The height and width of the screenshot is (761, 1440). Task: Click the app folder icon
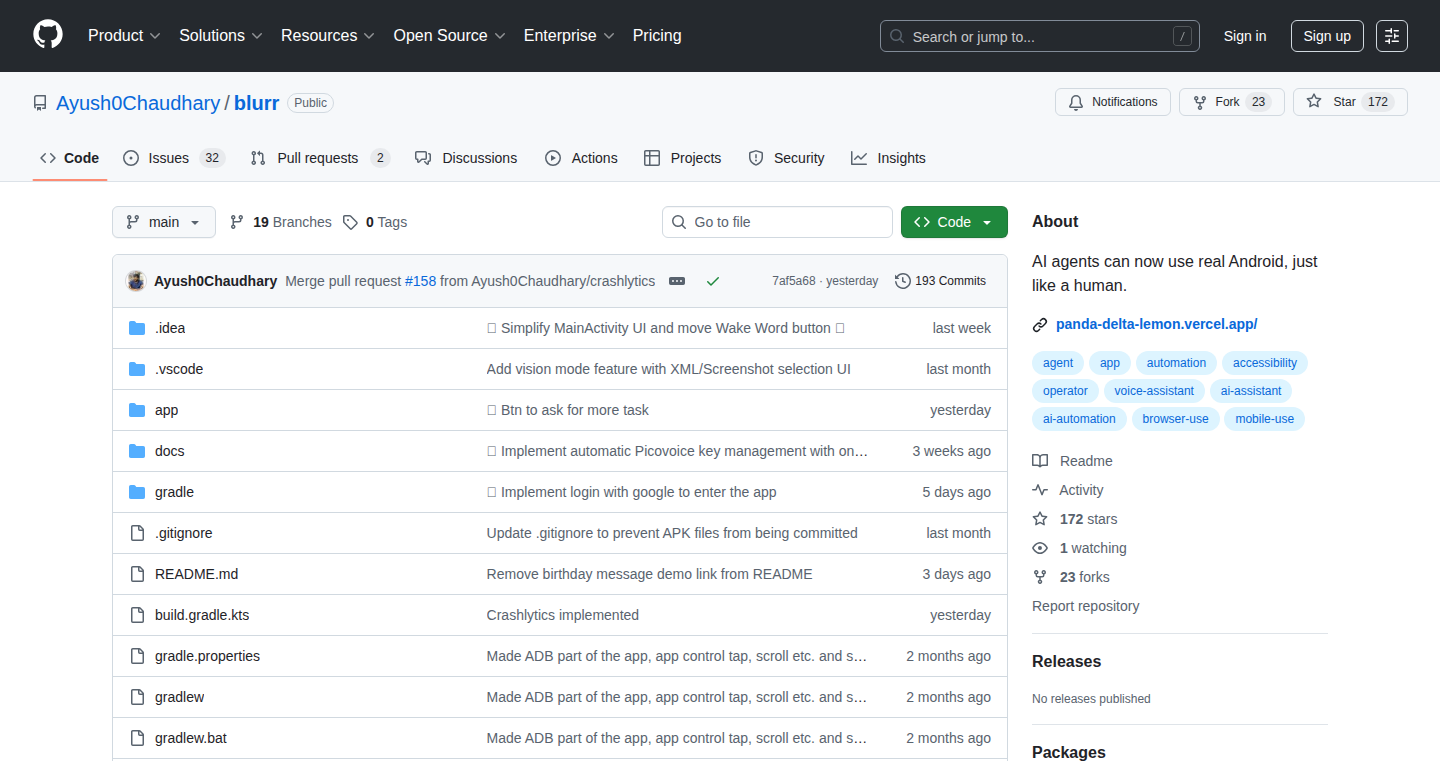137,410
